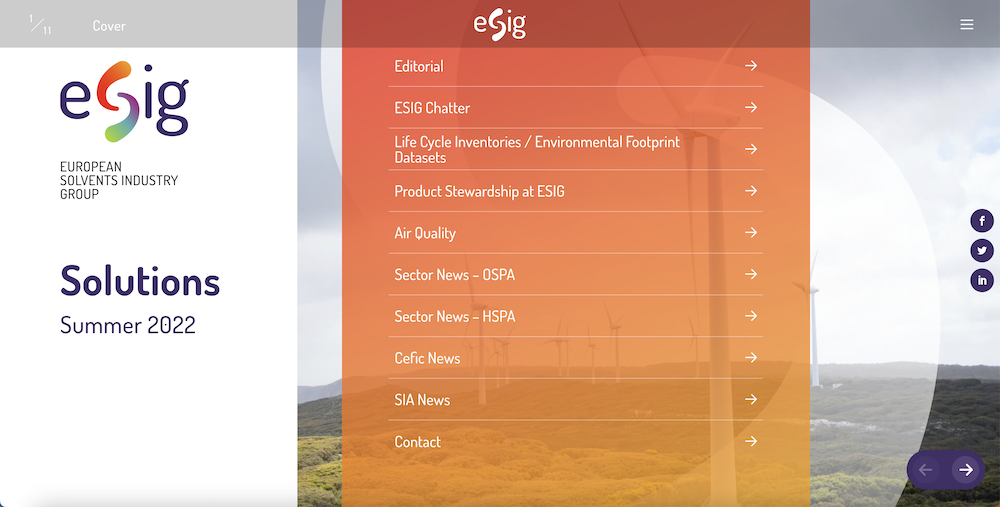Click the white ESIG logo in header
The width and height of the screenshot is (1000, 507).
coord(499,24)
